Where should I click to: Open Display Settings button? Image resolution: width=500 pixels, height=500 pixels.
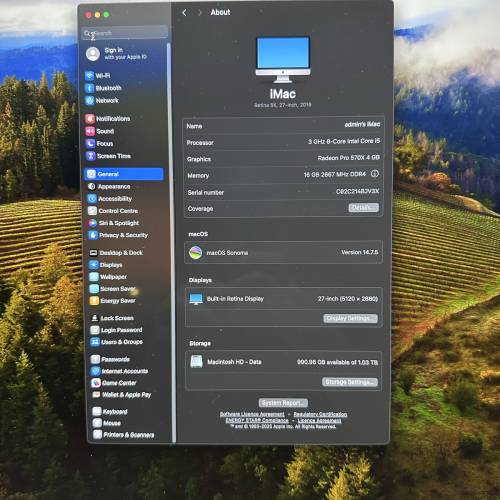click(x=350, y=318)
